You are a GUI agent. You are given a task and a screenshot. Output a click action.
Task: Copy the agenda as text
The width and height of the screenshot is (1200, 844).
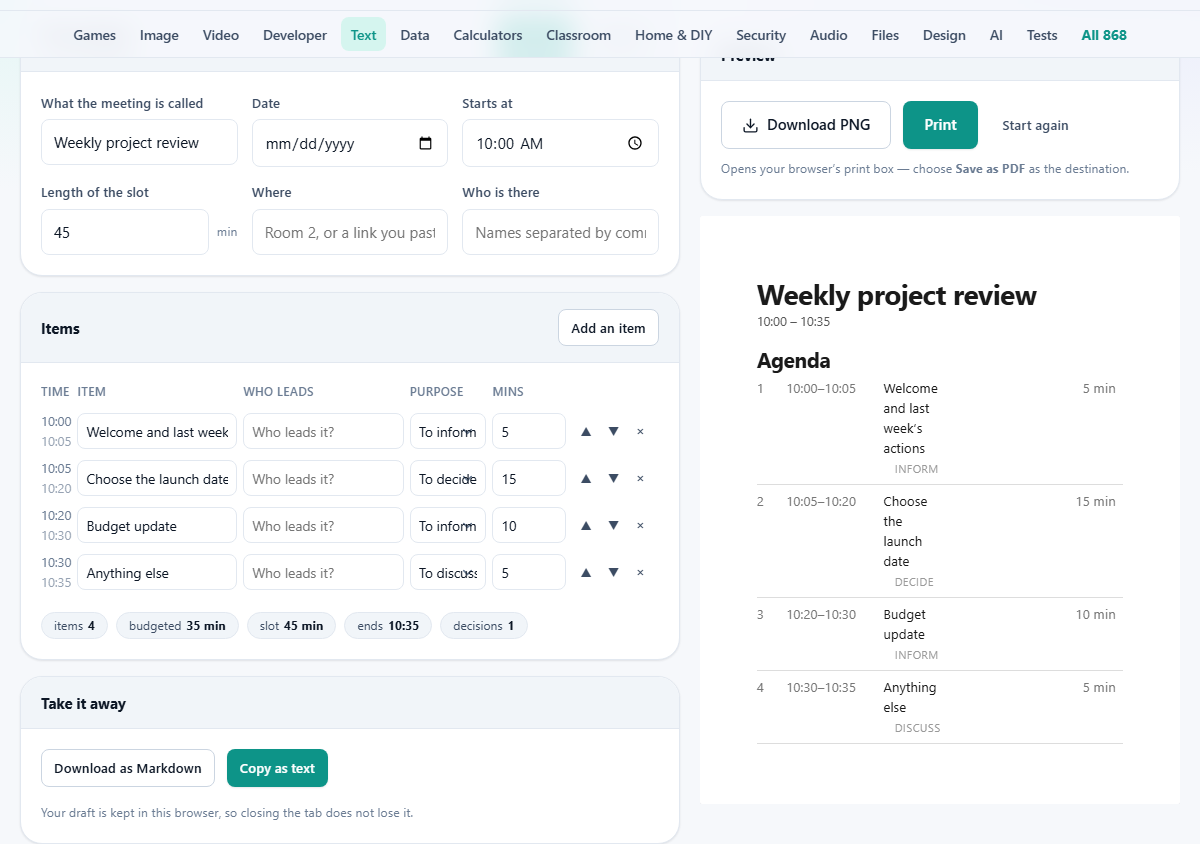coord(277,768)
